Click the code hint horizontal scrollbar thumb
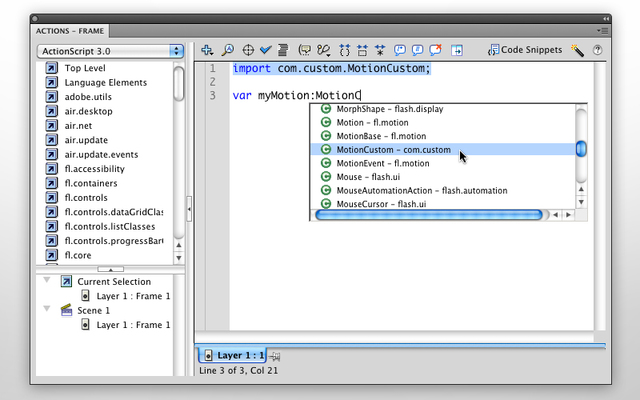Viewport: 640px width, 400px height. coord(429,215)
